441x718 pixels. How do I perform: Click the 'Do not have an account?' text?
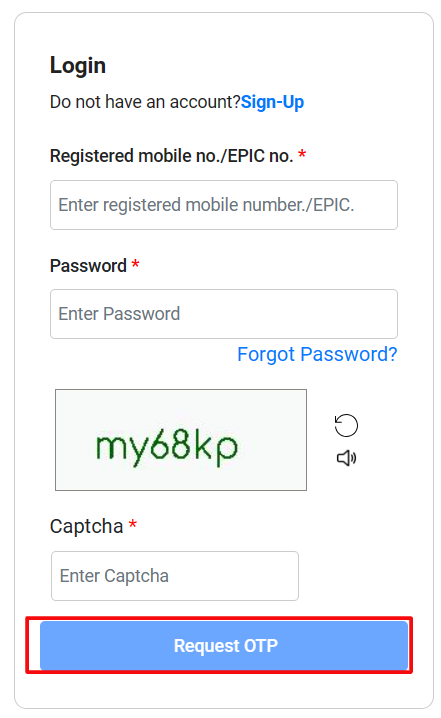[x=145, y=102]
